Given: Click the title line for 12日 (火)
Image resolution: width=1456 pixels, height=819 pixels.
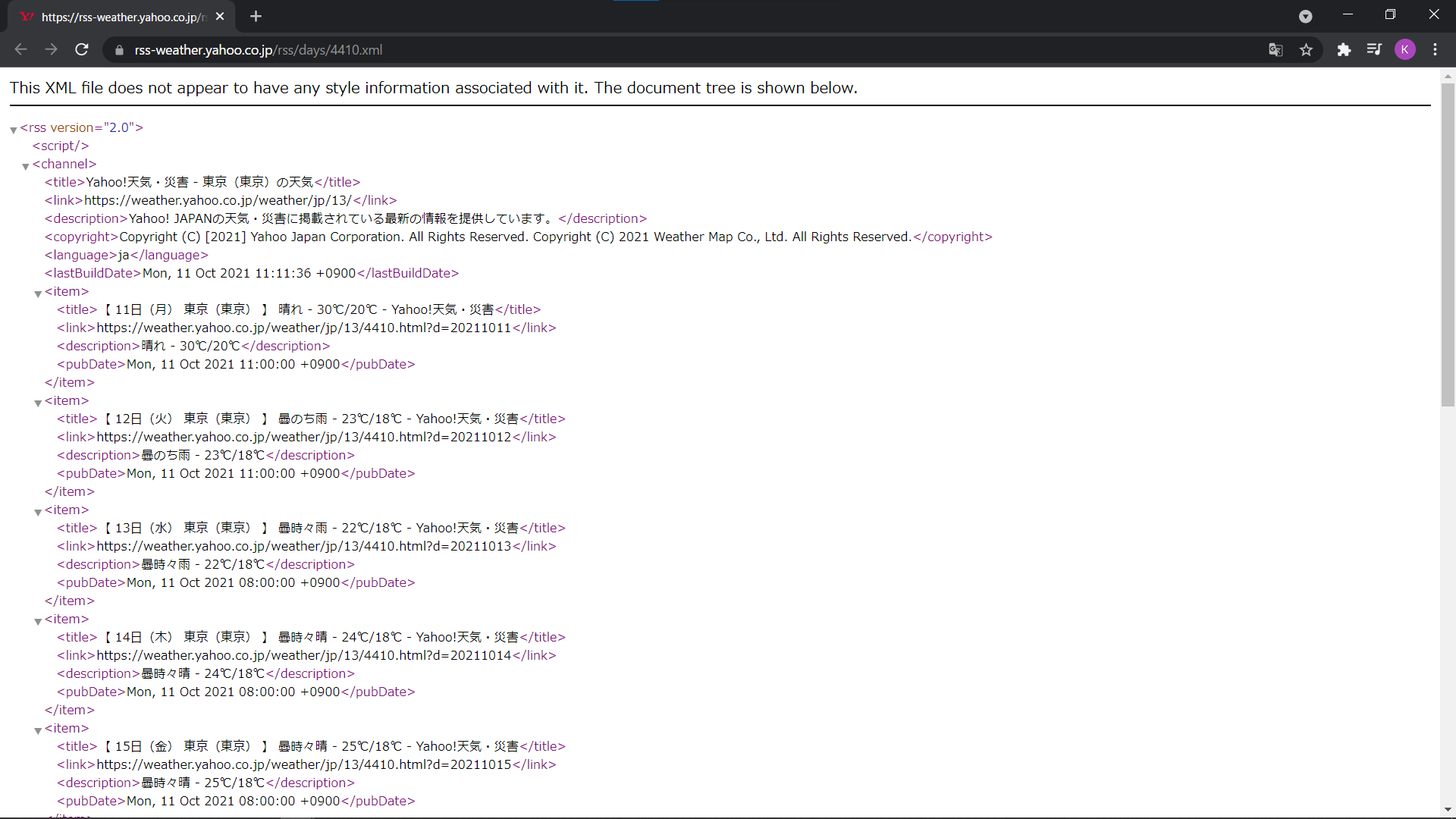Looking at the screenshot, I should (x=311, y=419).
